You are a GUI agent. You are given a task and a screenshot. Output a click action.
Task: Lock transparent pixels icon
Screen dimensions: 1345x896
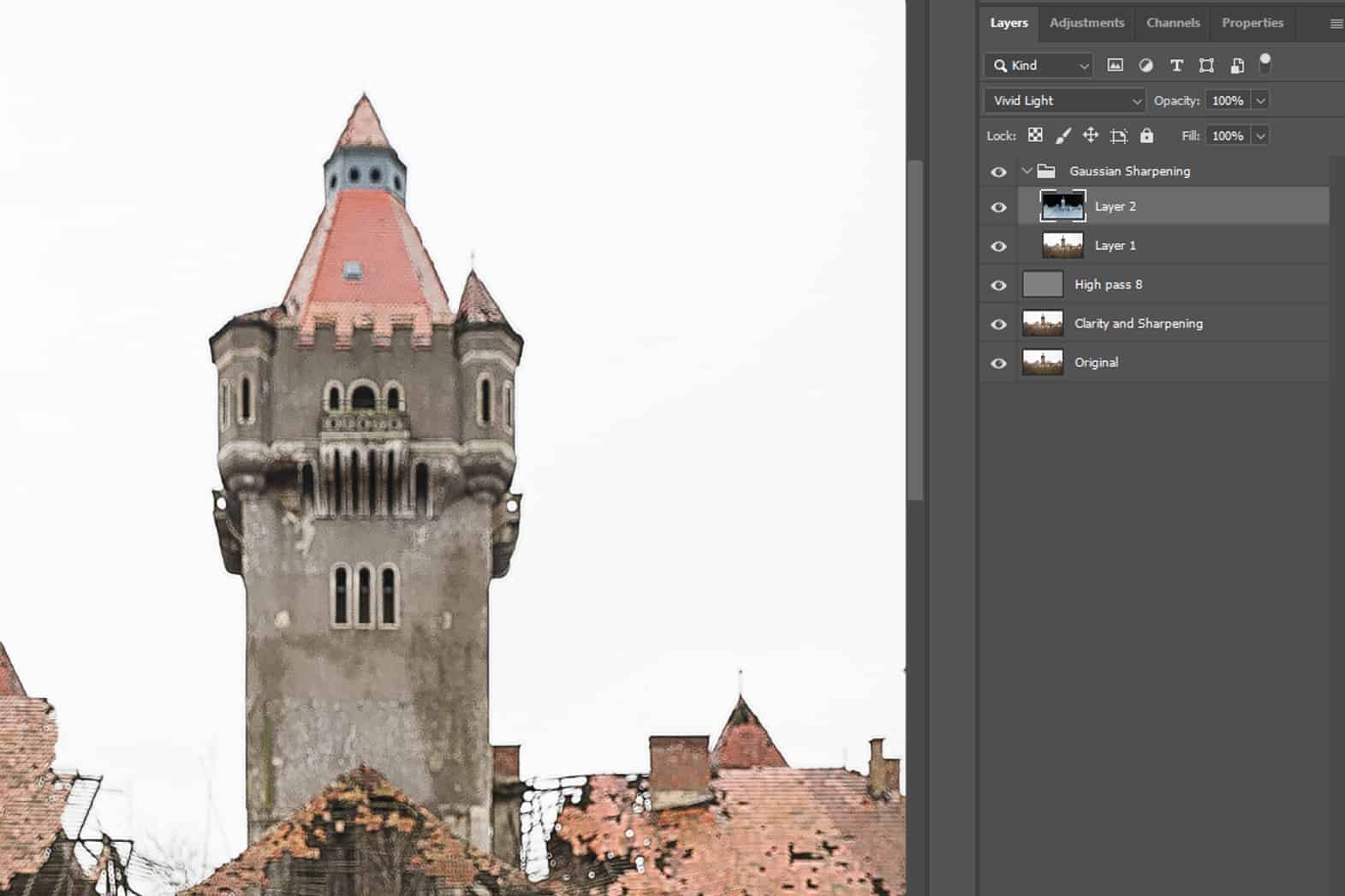pos(1035,135)
